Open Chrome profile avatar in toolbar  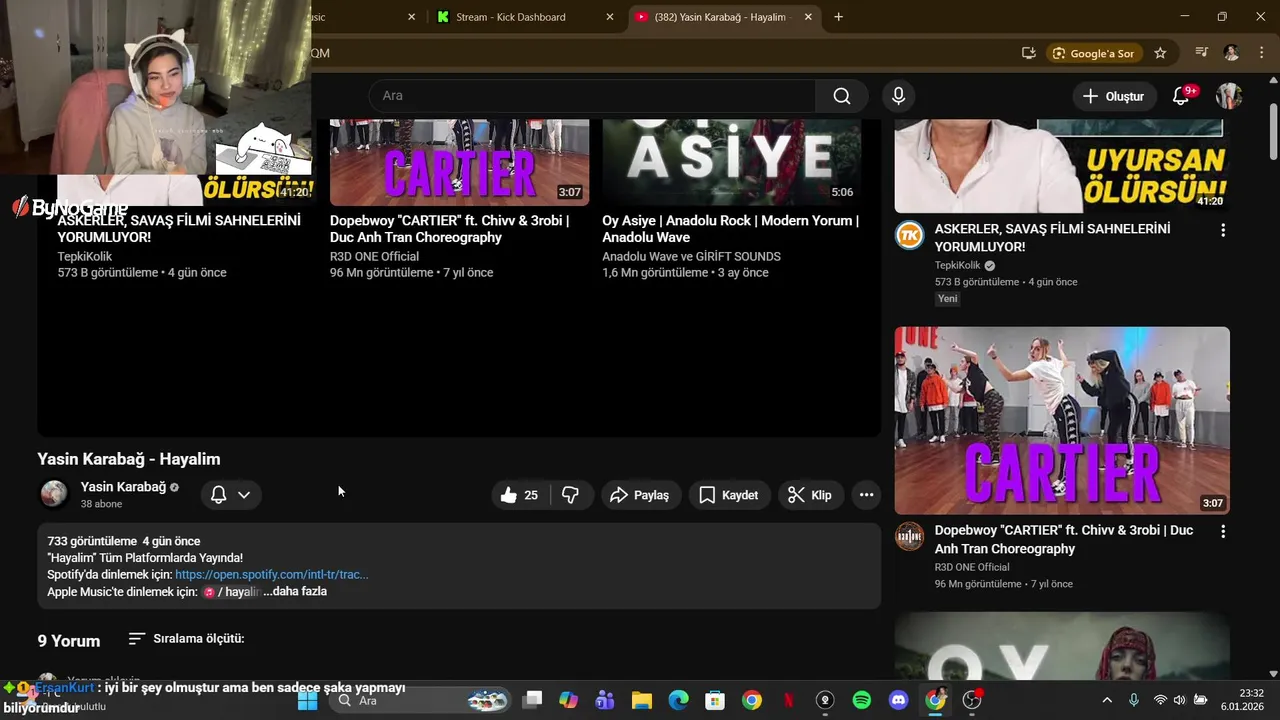[1231, 53]
